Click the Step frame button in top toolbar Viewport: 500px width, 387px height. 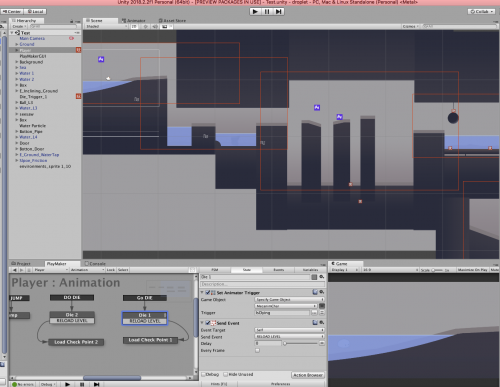(x=278, y=11)
